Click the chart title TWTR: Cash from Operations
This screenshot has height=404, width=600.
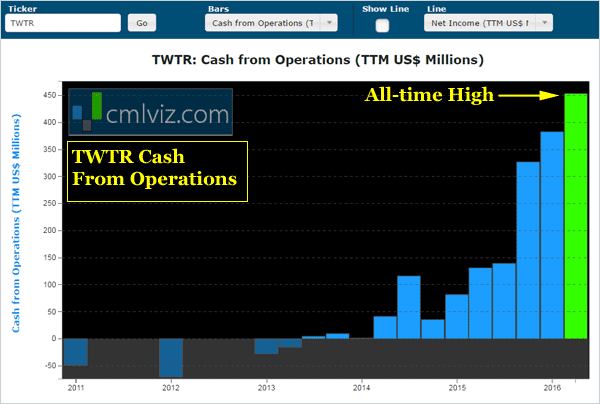coord(318,60)
